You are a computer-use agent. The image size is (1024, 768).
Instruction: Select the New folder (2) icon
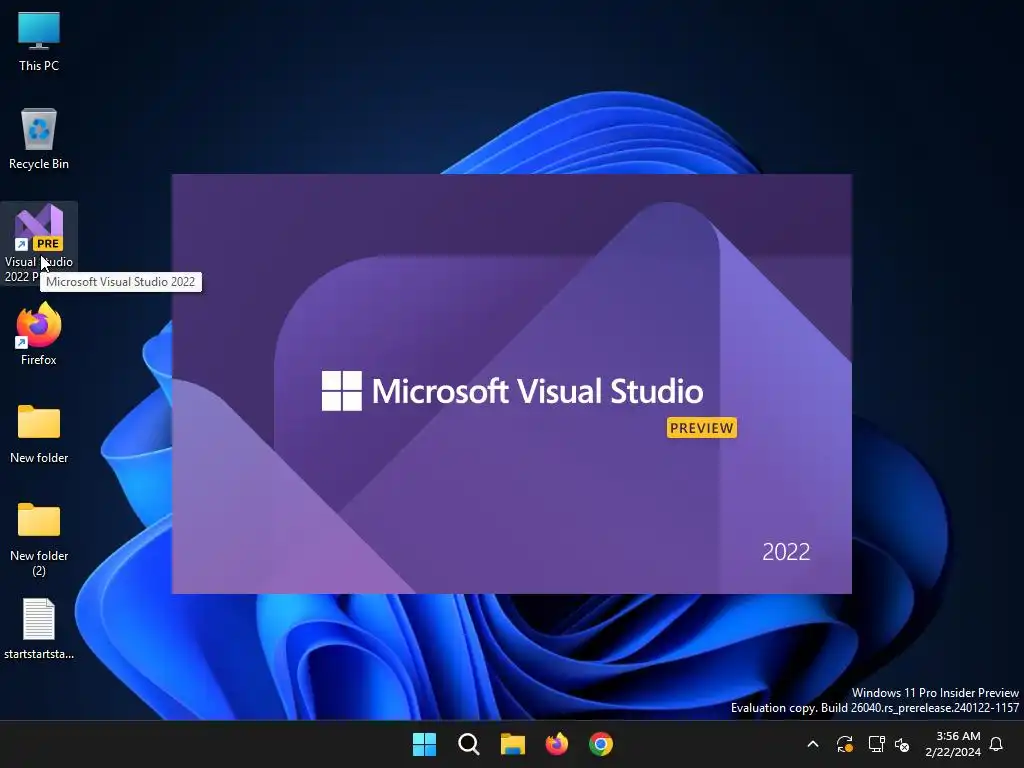click(39, 537)
